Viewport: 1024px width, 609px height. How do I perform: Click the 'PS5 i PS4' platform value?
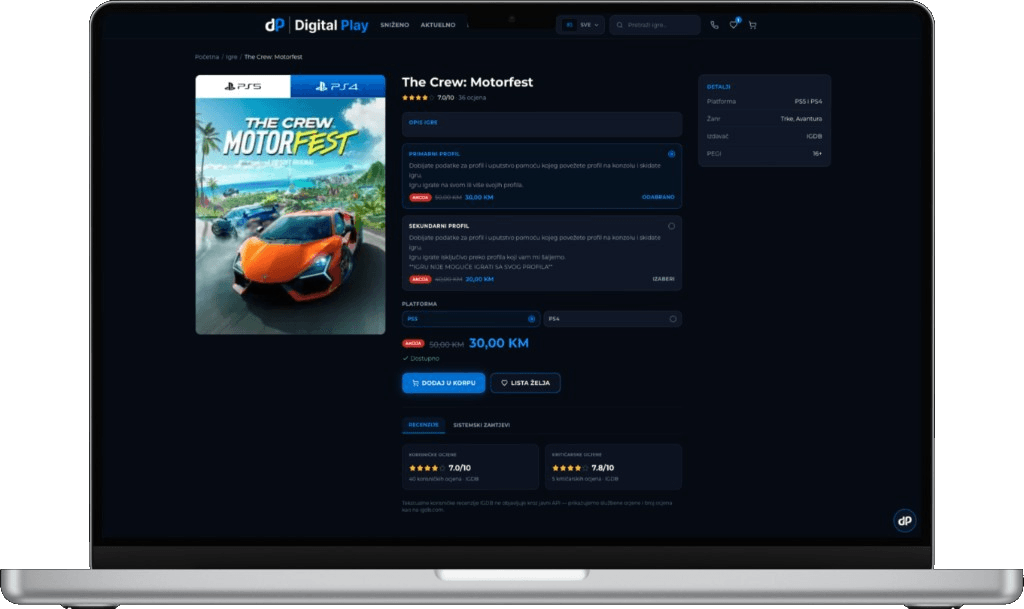pyautogui.click(x=808, y=101)
